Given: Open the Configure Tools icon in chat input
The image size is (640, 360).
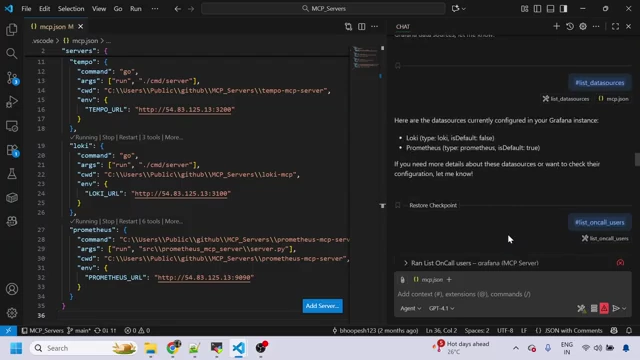Looking at the screenshot, I should [x=581, y=309].
